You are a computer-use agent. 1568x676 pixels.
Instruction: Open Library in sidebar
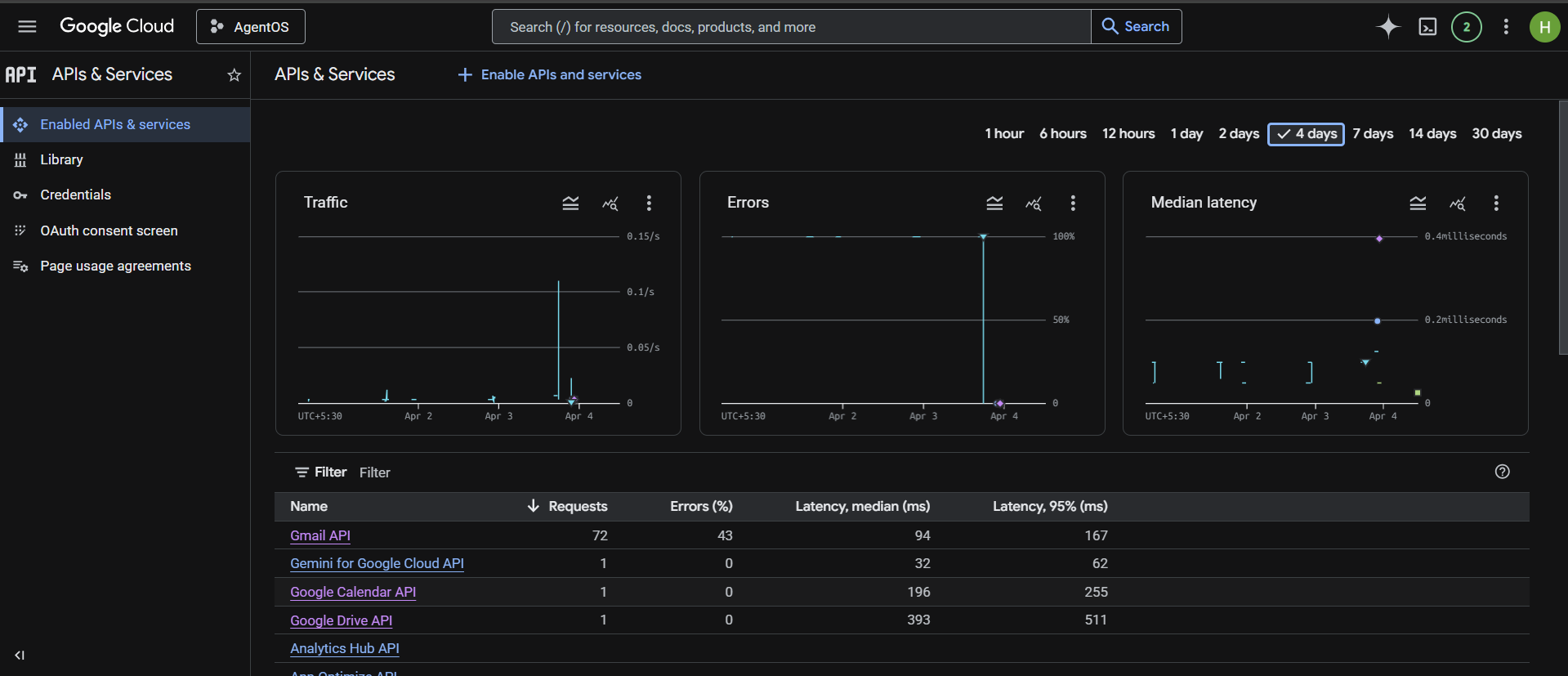point(125,159)
